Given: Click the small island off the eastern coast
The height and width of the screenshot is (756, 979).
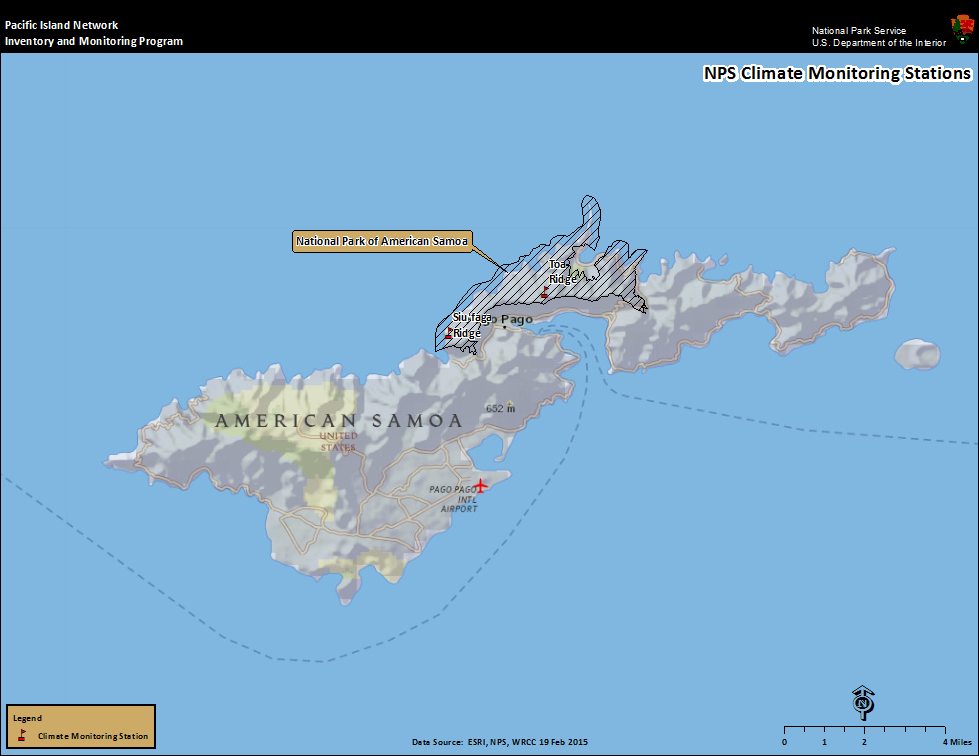Looking at the screenshot, I should pos(917,354).
